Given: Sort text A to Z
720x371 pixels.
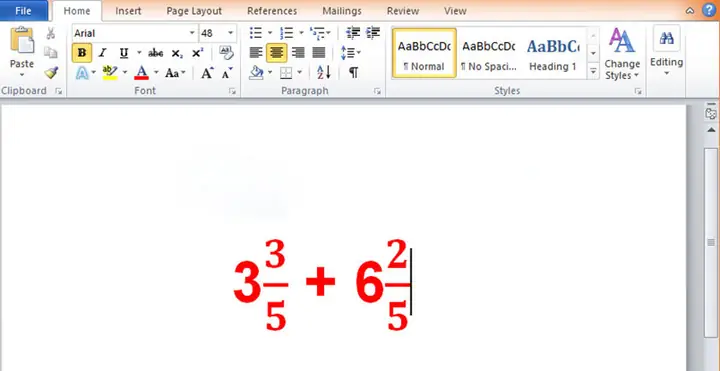Looking at the screenshot, I should [x=324, y=73].
